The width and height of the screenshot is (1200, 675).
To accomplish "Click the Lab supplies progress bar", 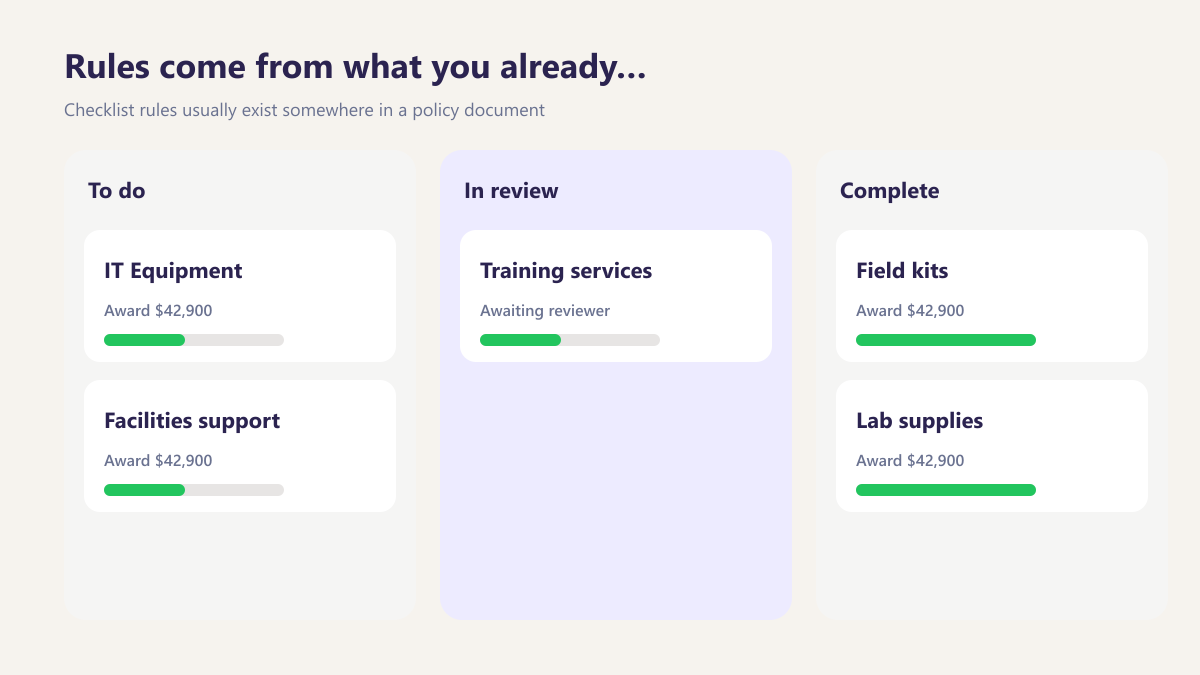I will 946,490.
